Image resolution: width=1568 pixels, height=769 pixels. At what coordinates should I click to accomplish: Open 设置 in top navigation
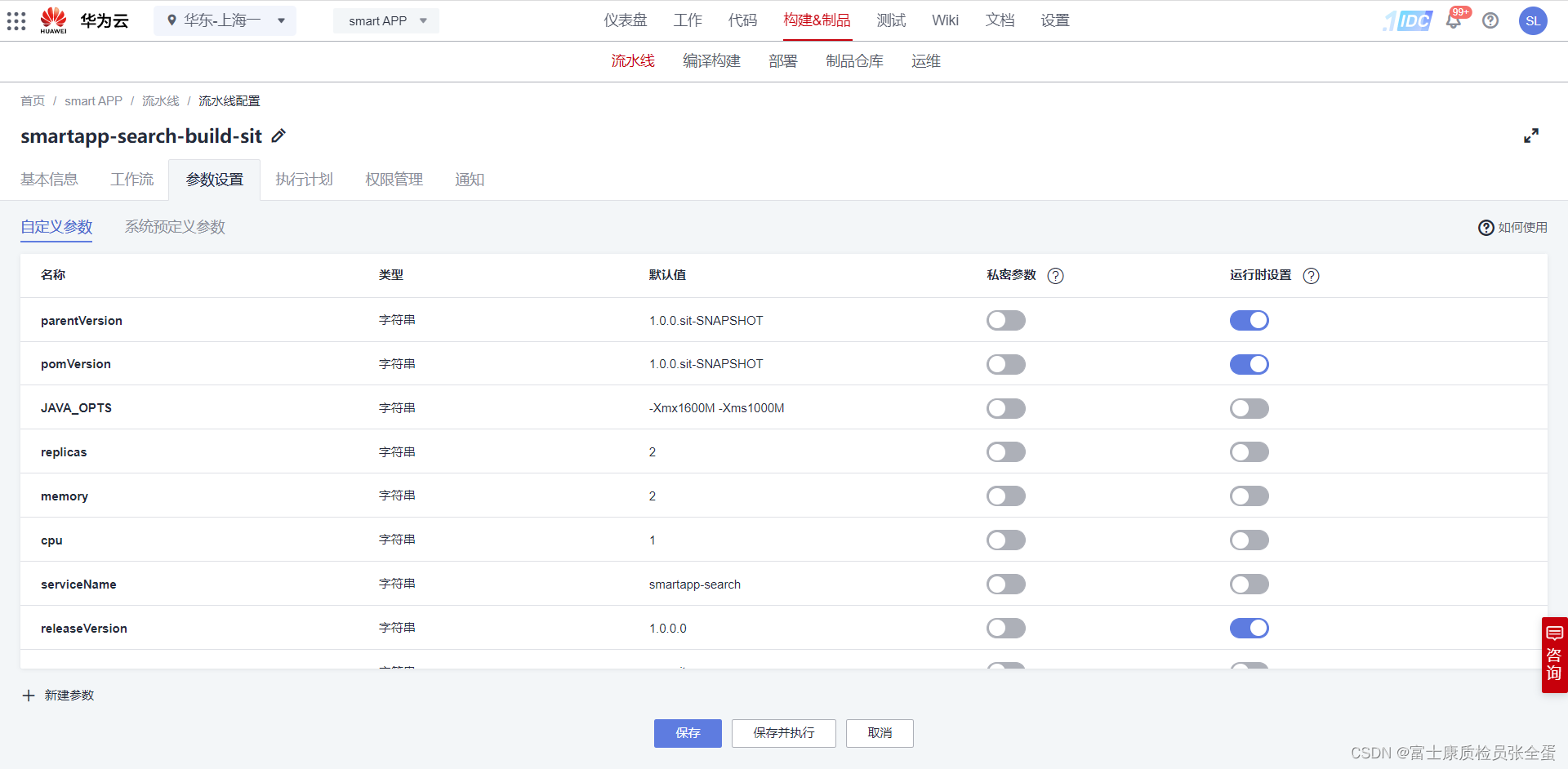[1055, 20]
